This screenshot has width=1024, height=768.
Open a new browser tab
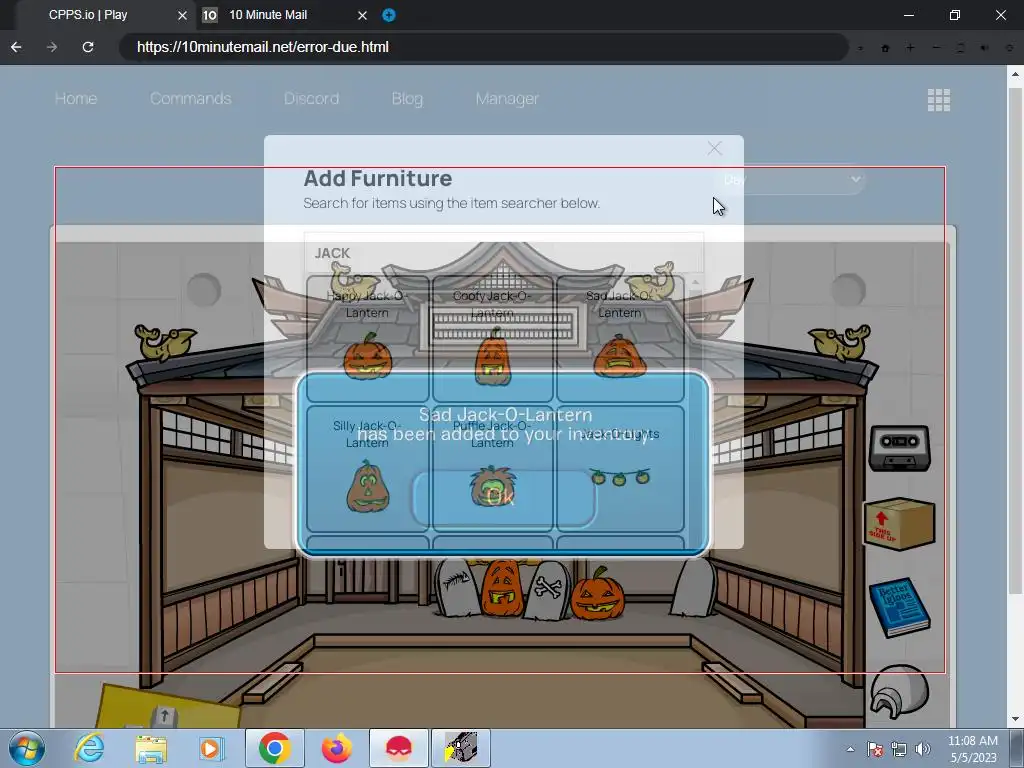[x=389, y=15]
